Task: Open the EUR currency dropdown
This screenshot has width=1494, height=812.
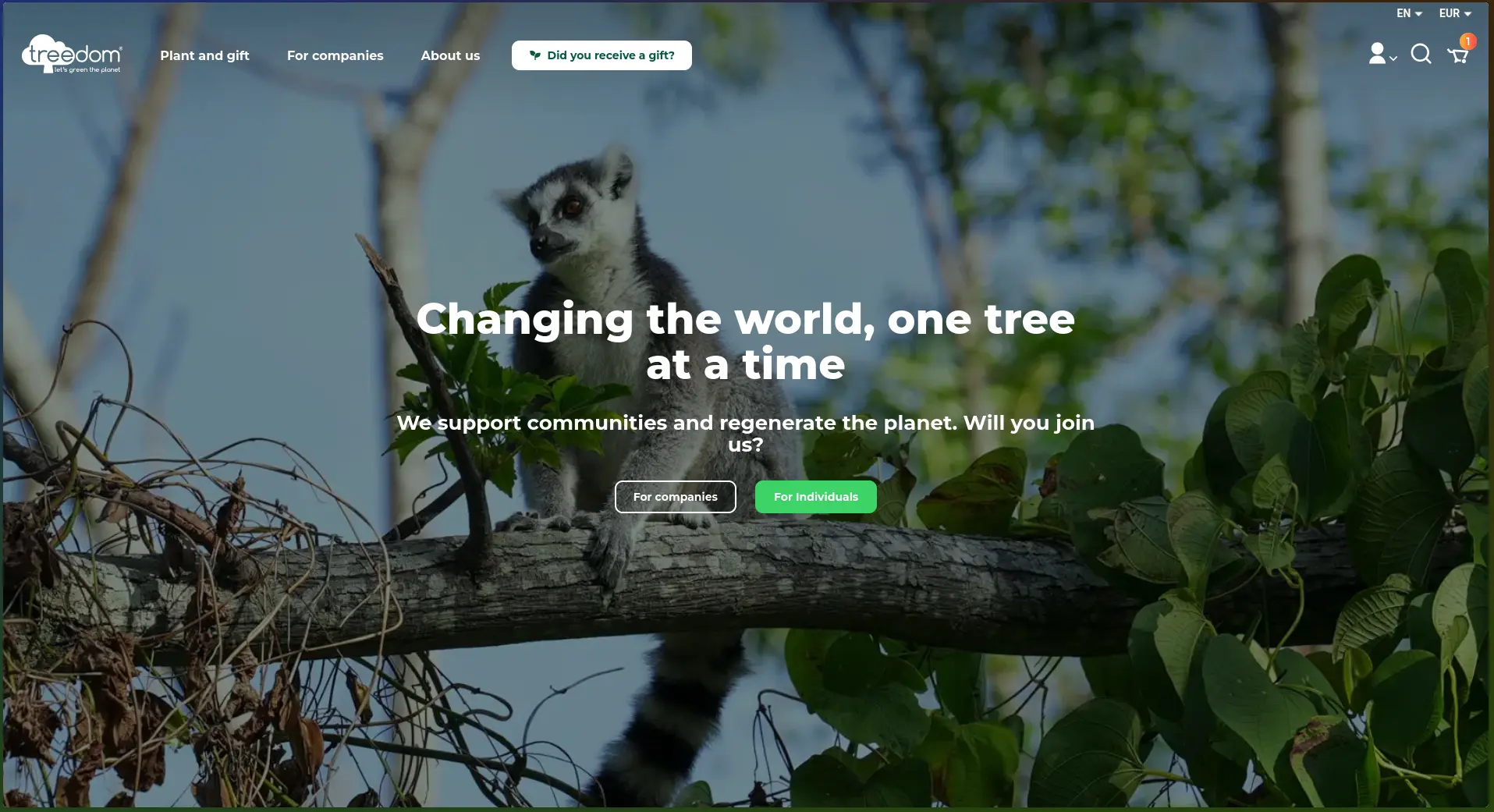Action: point(1455,13)
